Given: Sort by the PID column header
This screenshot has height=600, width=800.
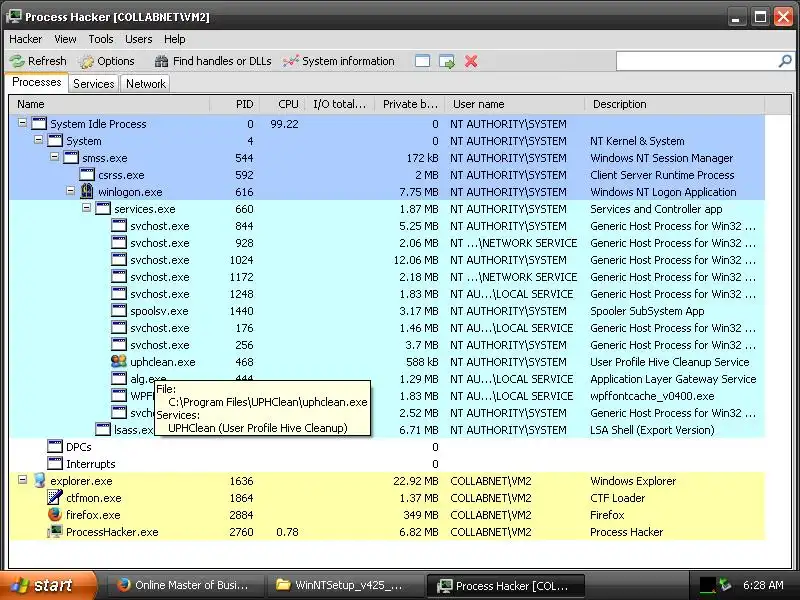Looking at the screenshot, I should point(235,104).
